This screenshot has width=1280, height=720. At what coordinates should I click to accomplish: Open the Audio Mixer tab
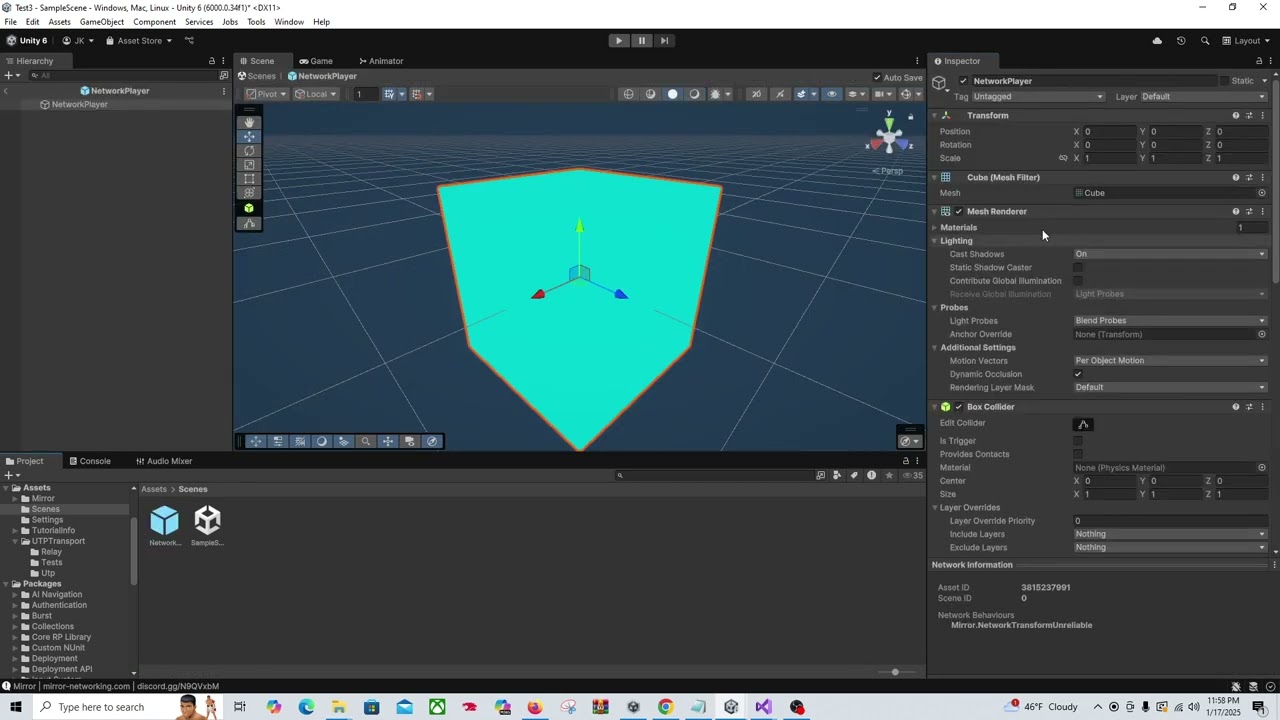click(163, 461)
